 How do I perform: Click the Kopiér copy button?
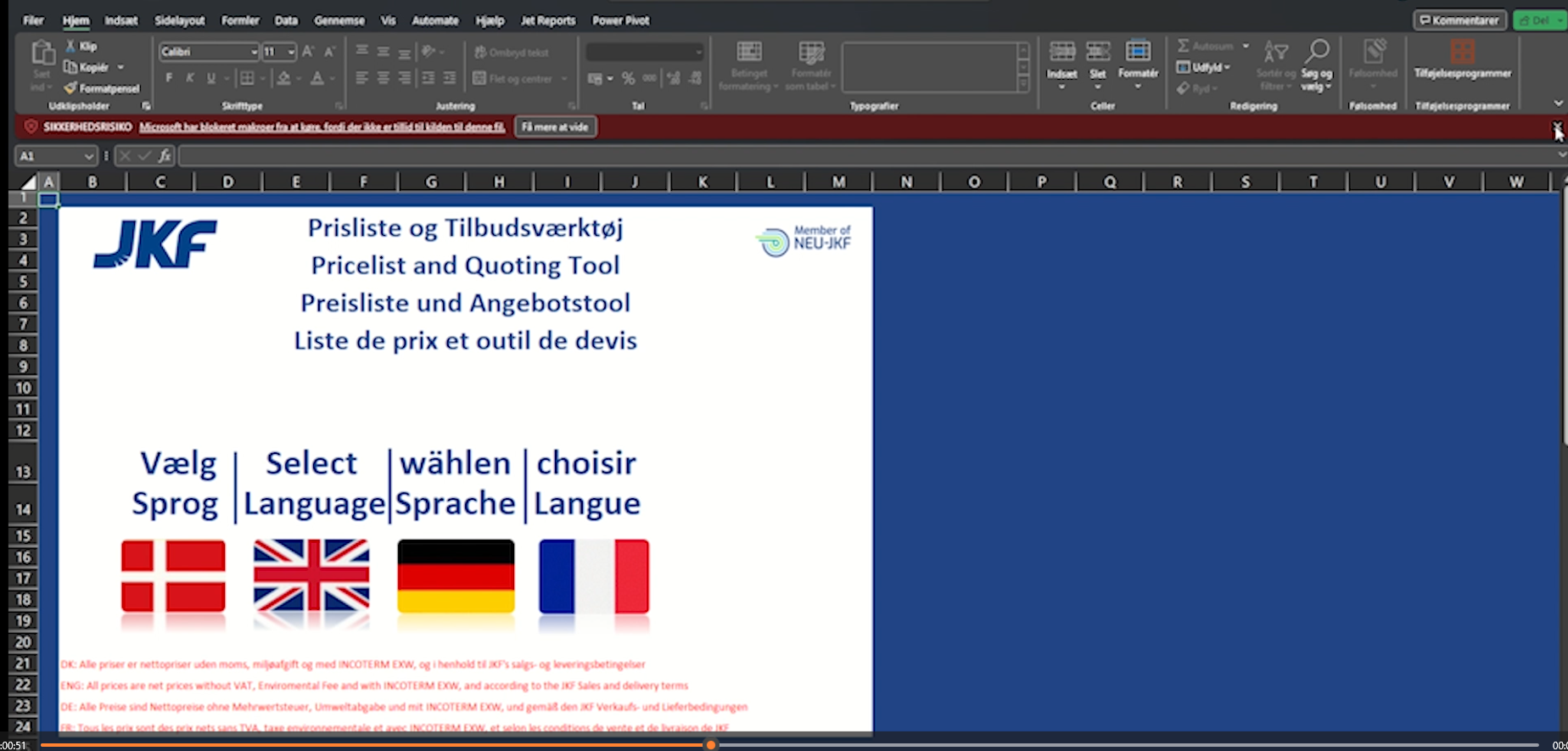coord(87,67)
